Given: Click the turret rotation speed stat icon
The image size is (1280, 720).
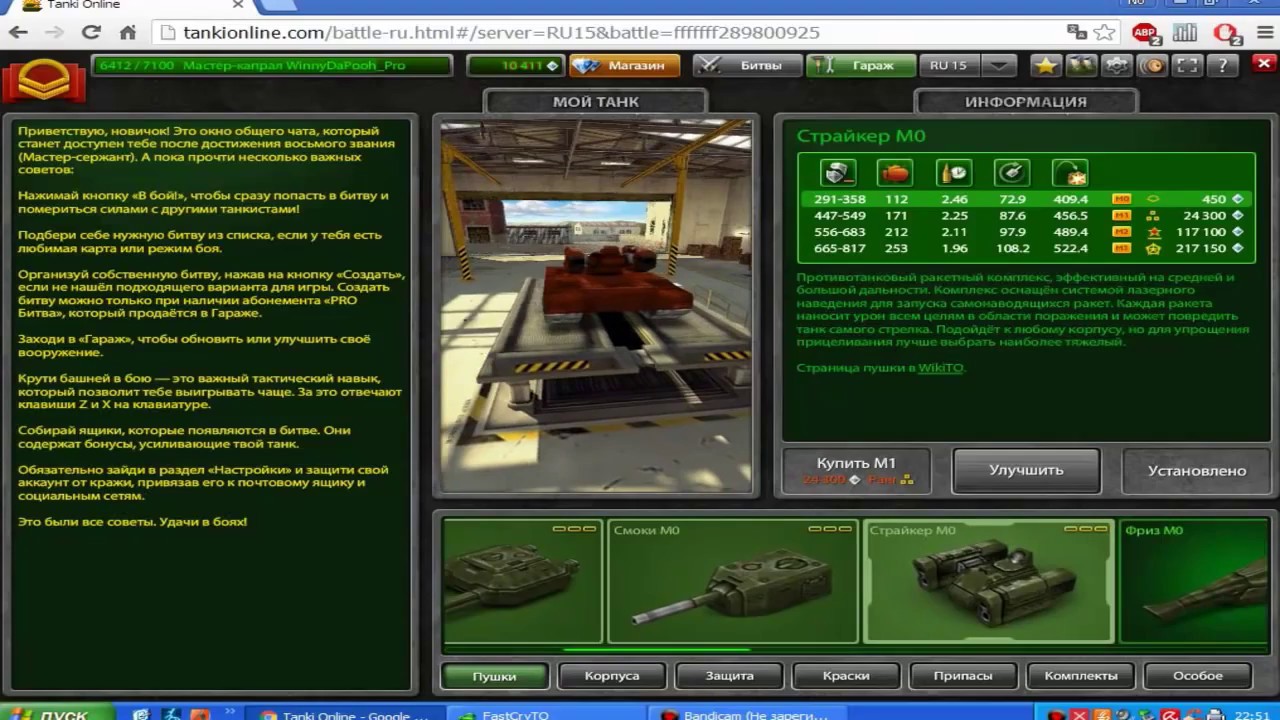Looking at the screenshot, I should (x=1012, y=173).
